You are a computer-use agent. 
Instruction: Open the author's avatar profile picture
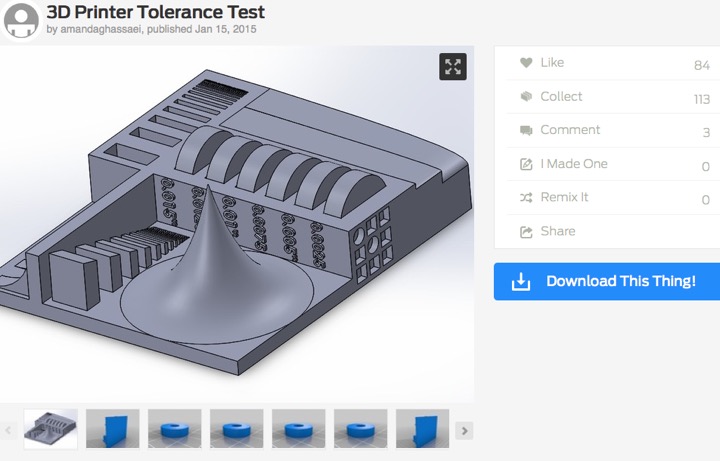(x=21, y=20)
